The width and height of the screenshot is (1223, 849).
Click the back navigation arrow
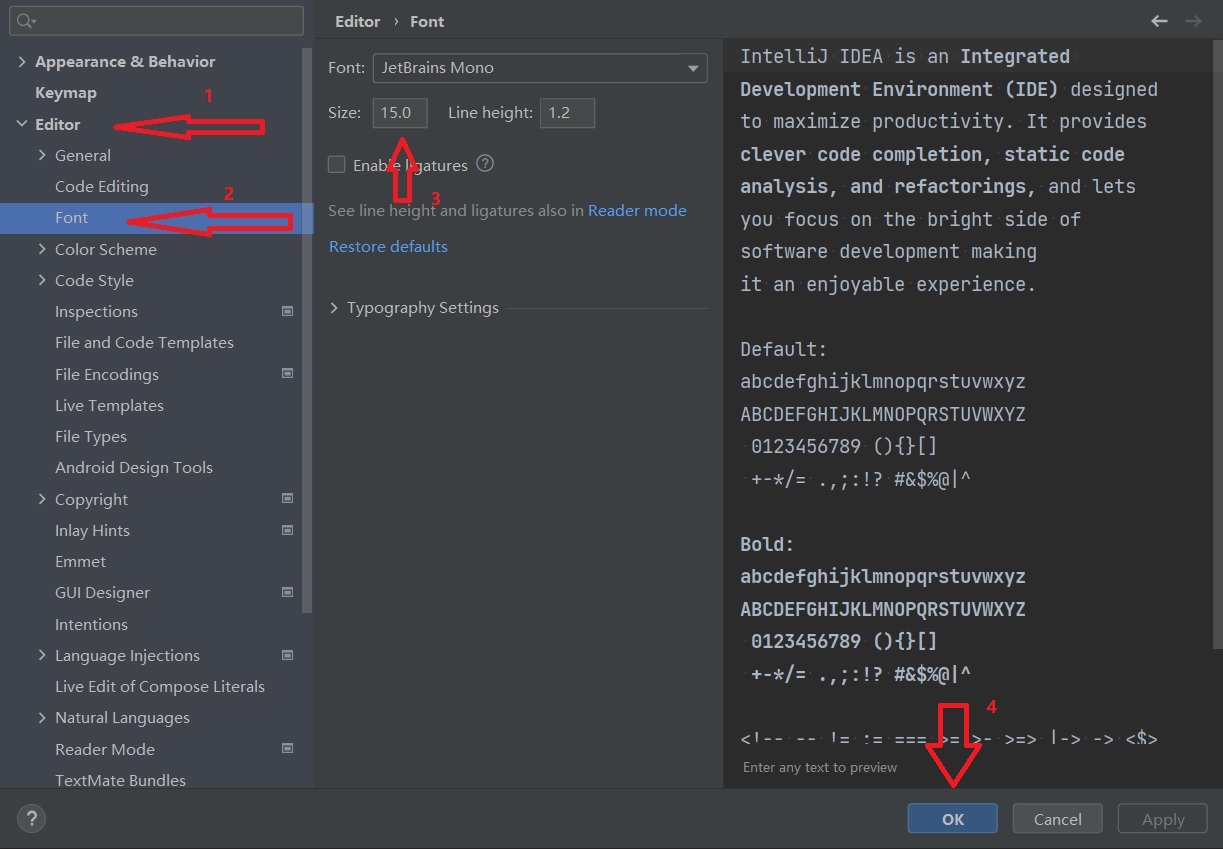click(x=1159, y=21)
